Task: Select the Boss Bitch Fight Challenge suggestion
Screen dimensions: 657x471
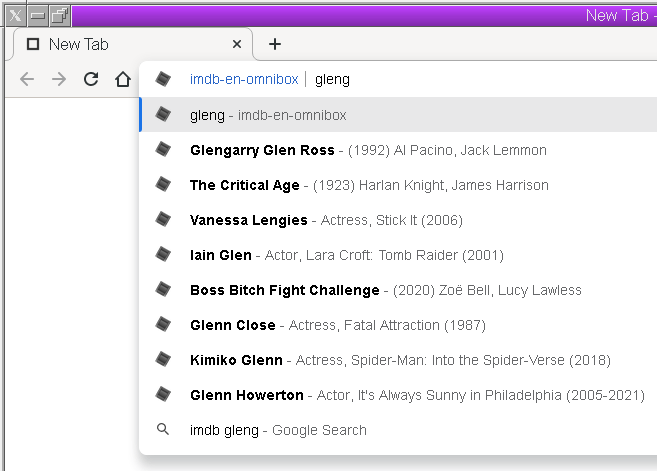Action: [398, 290]
